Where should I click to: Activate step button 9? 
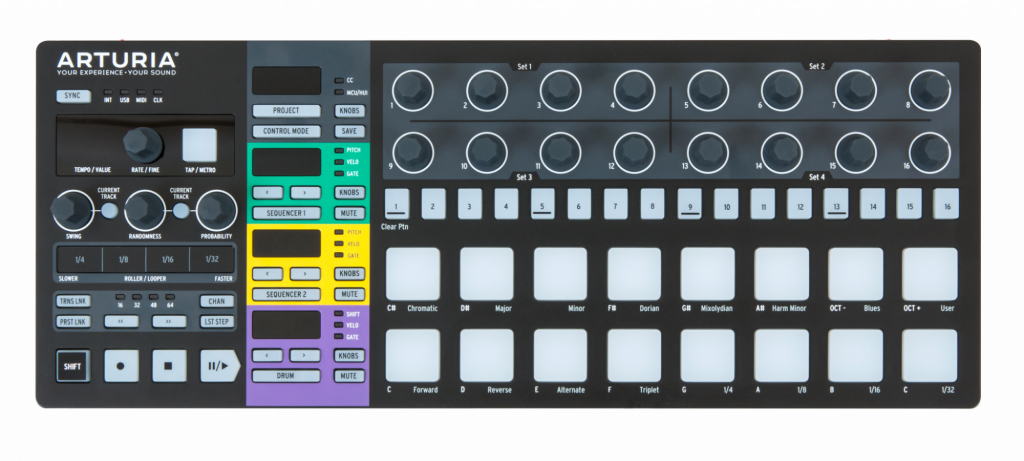click(690, 204)
